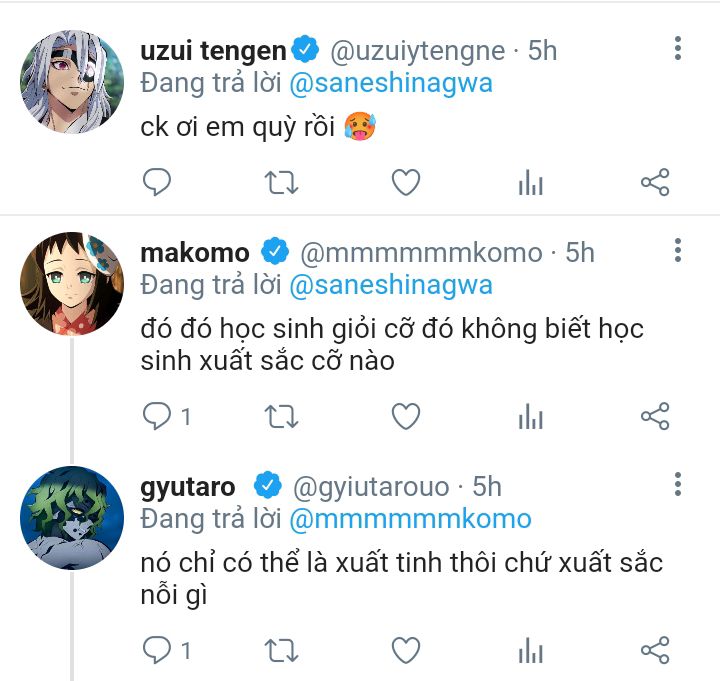Open uzui tengen's profile picture

72,80
